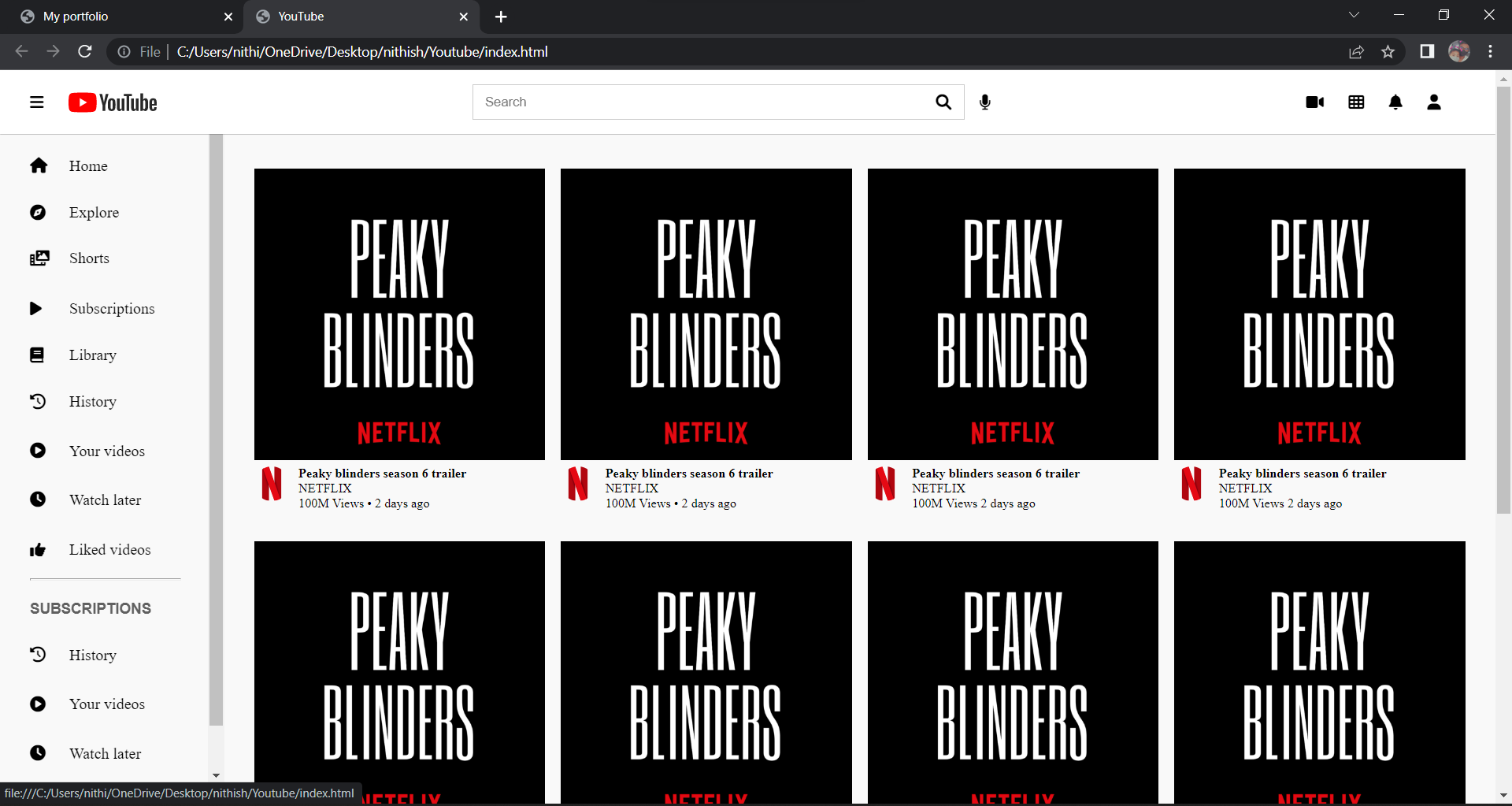Click the user account icon in header

tap(1434, 102)
